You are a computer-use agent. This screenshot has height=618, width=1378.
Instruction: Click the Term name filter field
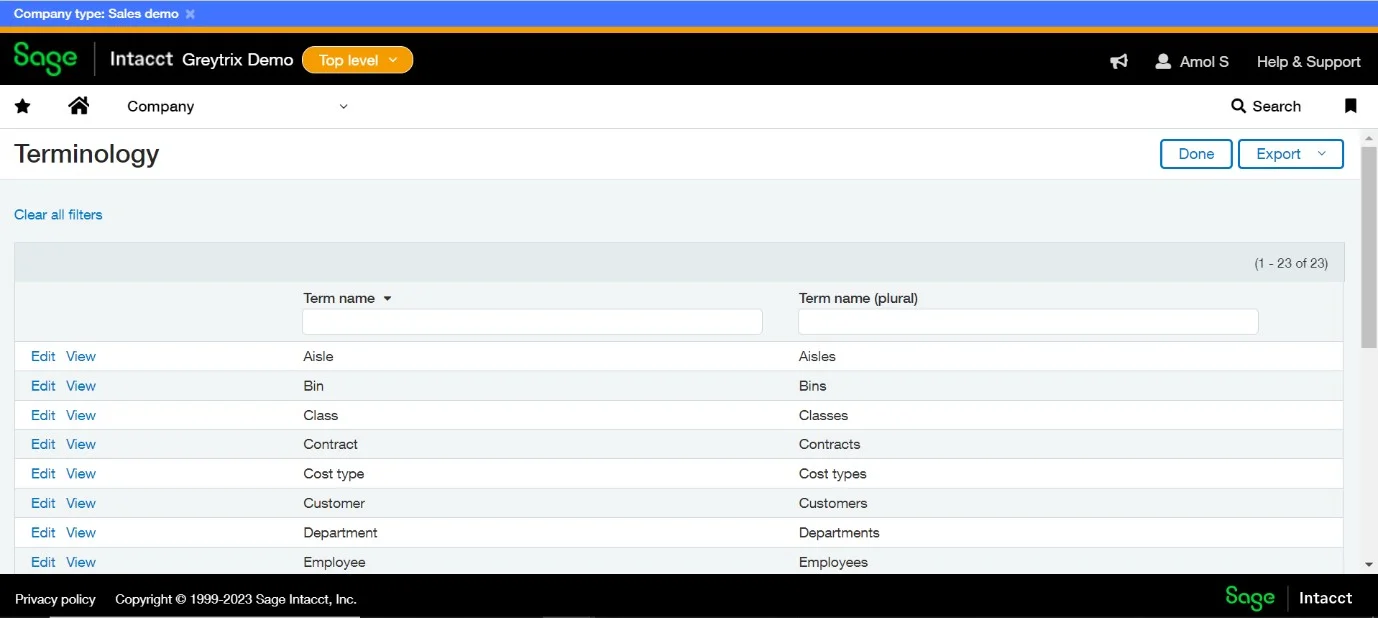pyautogui.click(x=532, y=321)
